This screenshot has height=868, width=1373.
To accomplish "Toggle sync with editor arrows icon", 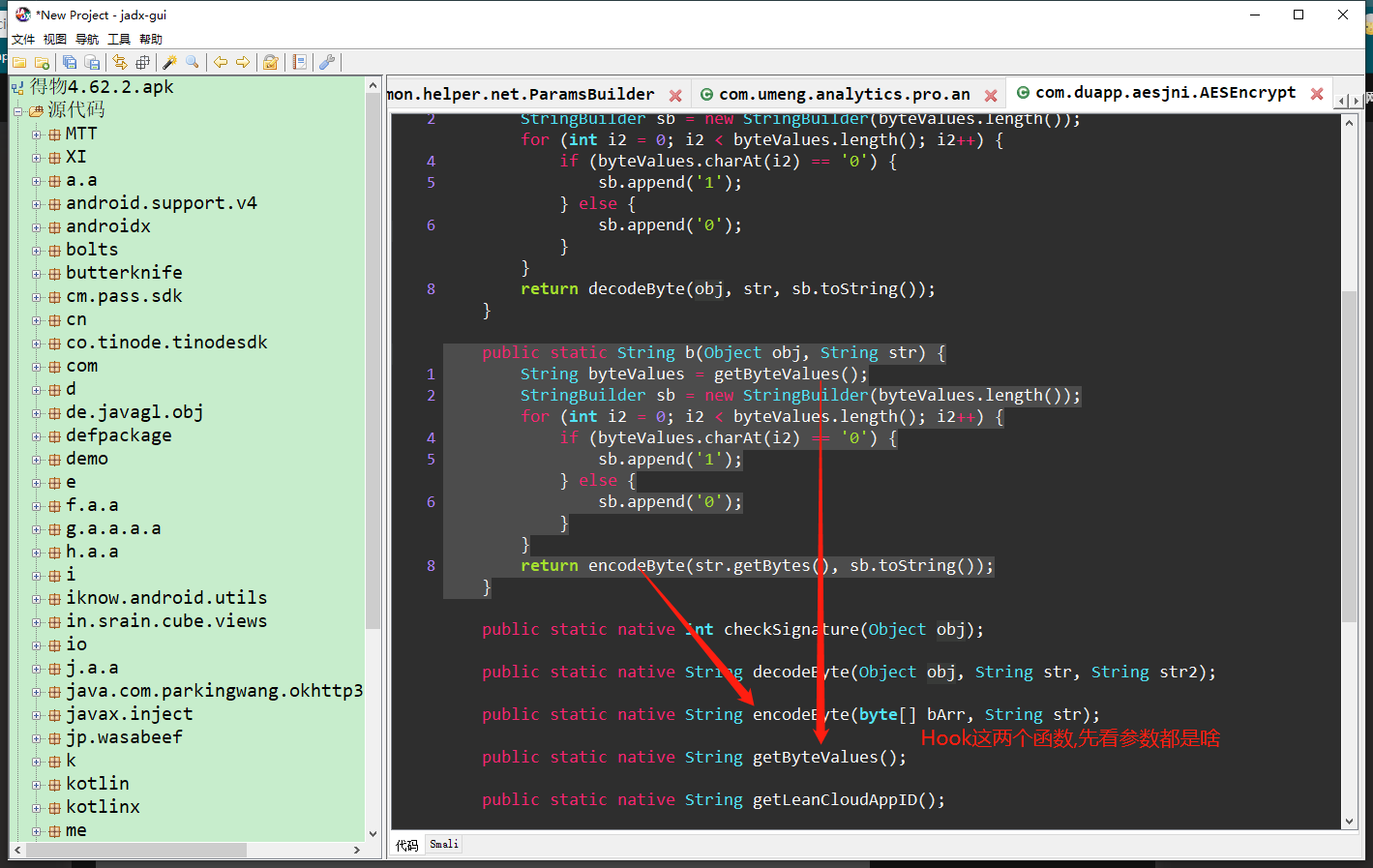I will pos(120,62).
